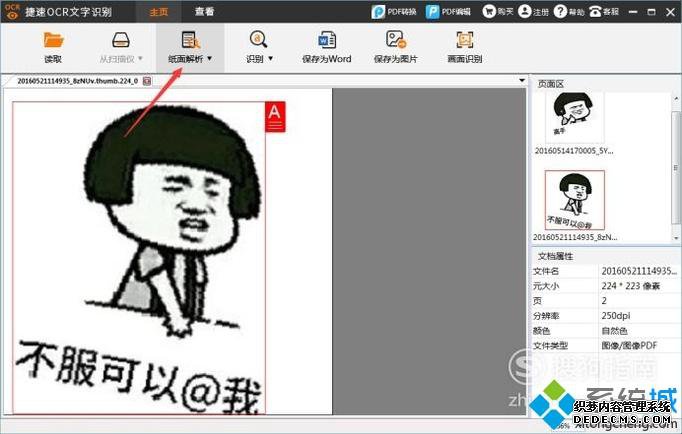Screen dimensions: 682x434
Task: Expand the 纸面解析 dropdown arrow
Action: (210, 58)
